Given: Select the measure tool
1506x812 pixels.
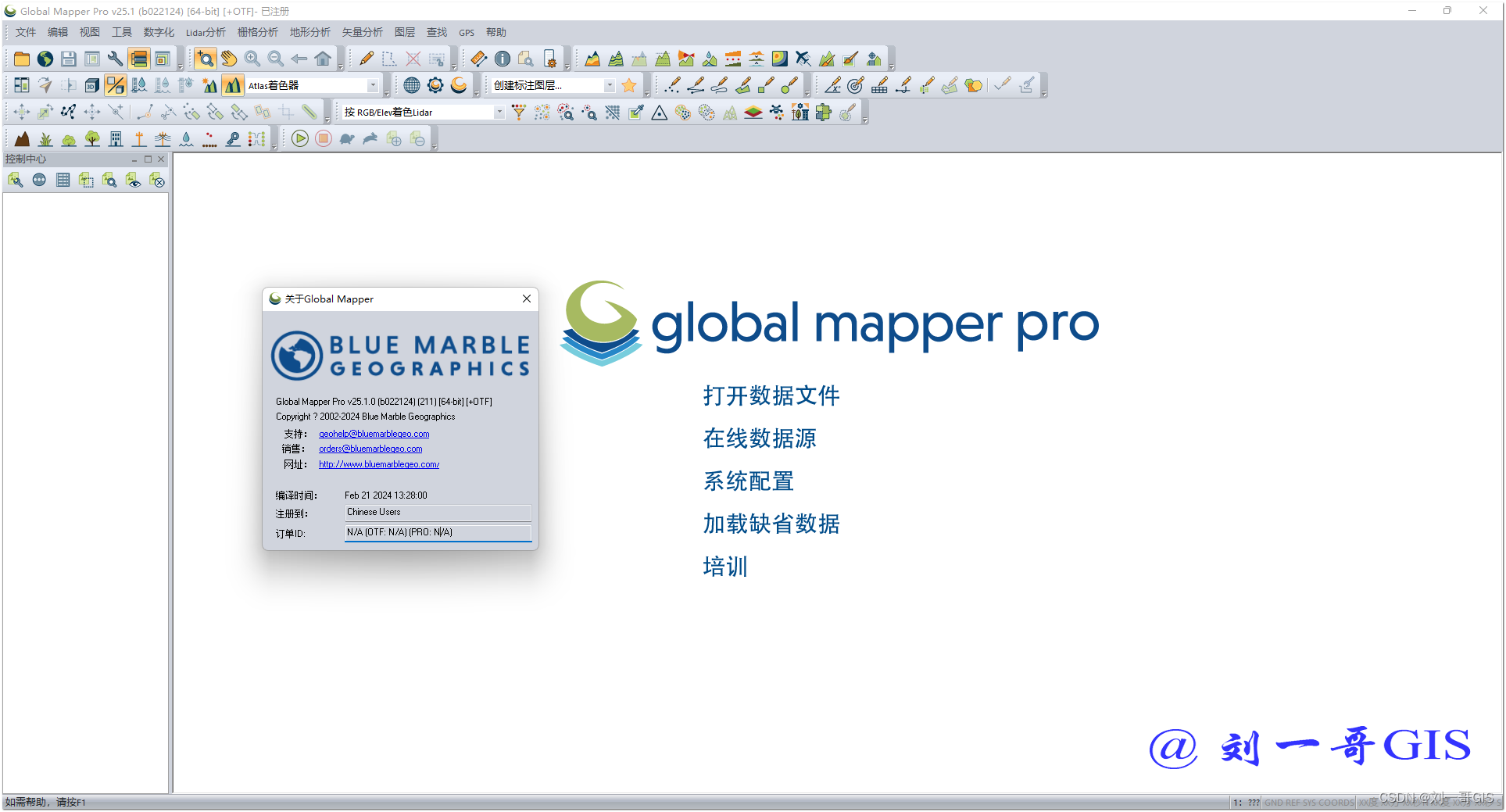Looking at the screenshot, I should pyautogui.click(x=478, y=59).
